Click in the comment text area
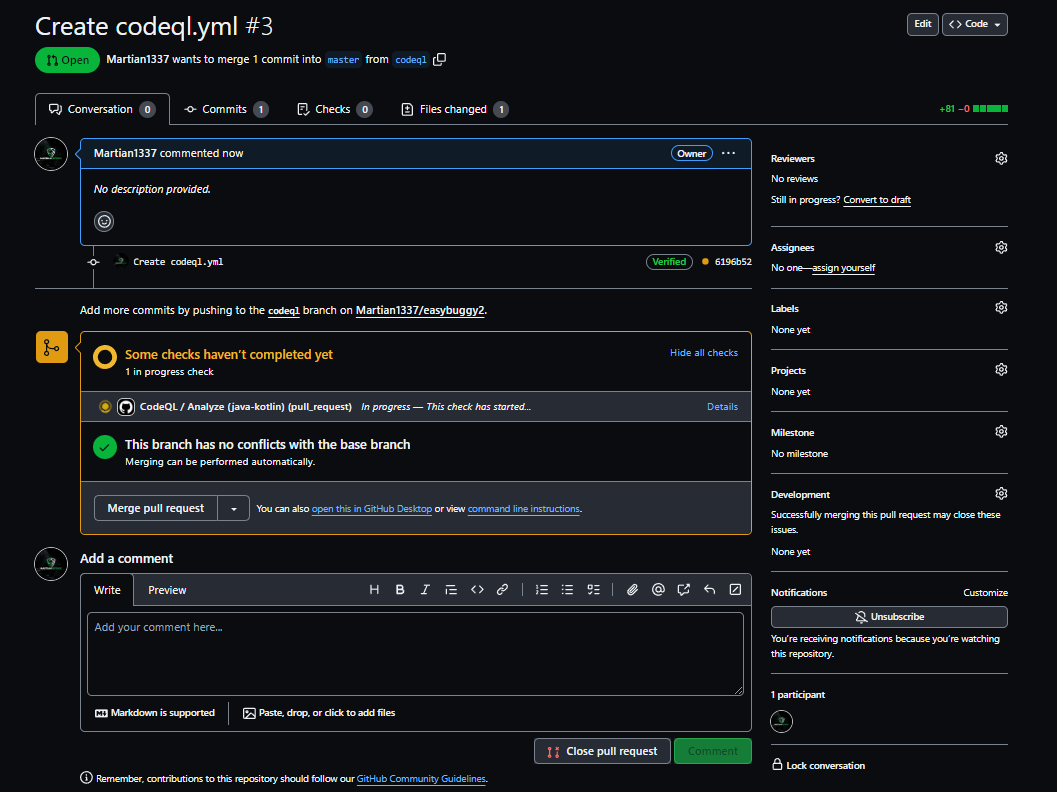 point(415,653)
